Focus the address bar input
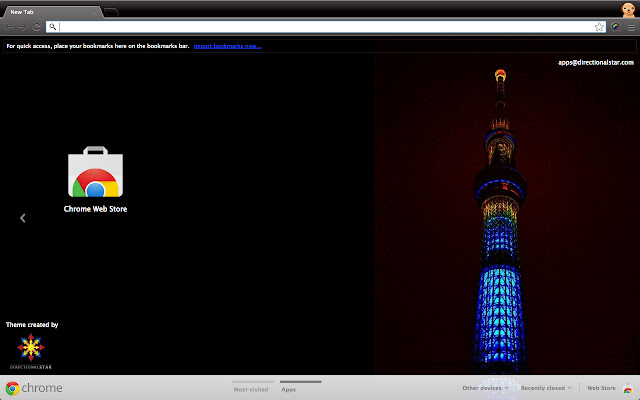 click(325, 27)
